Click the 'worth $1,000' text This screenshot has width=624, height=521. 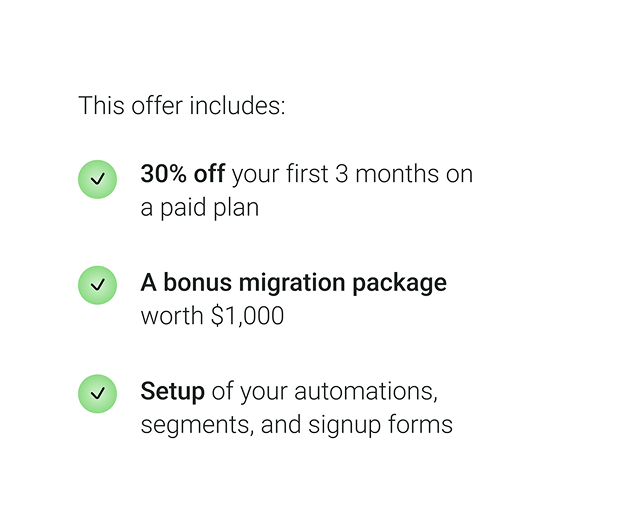pos(213,316)
